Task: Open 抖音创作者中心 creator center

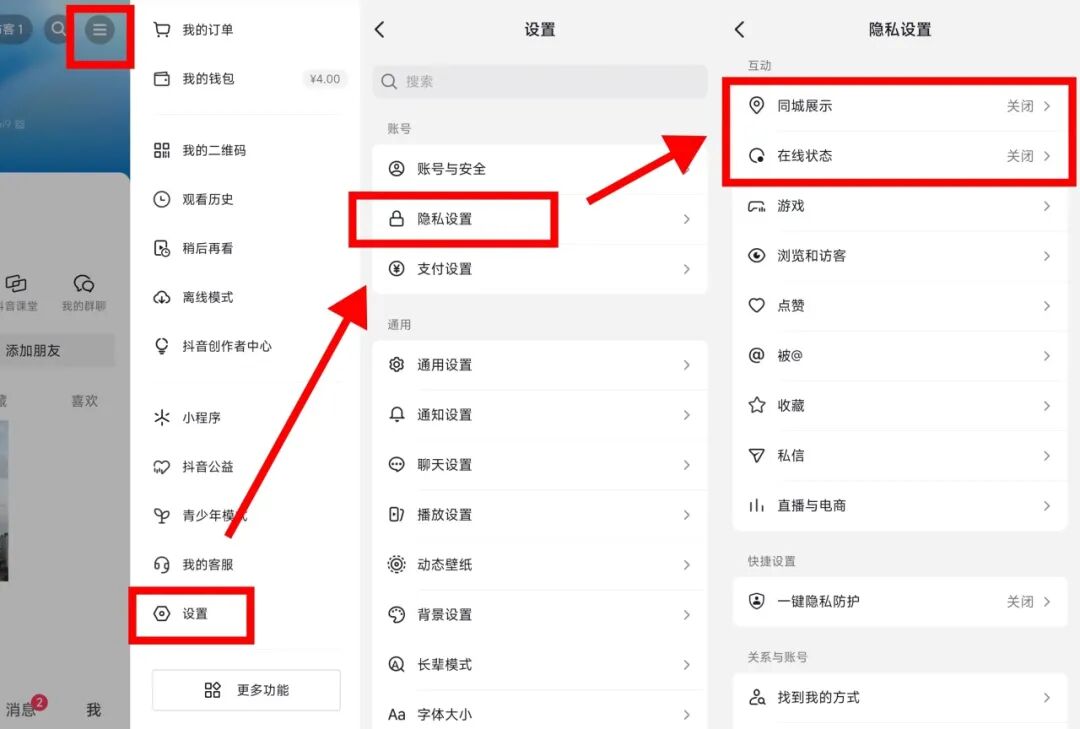Action: [230, 347]
